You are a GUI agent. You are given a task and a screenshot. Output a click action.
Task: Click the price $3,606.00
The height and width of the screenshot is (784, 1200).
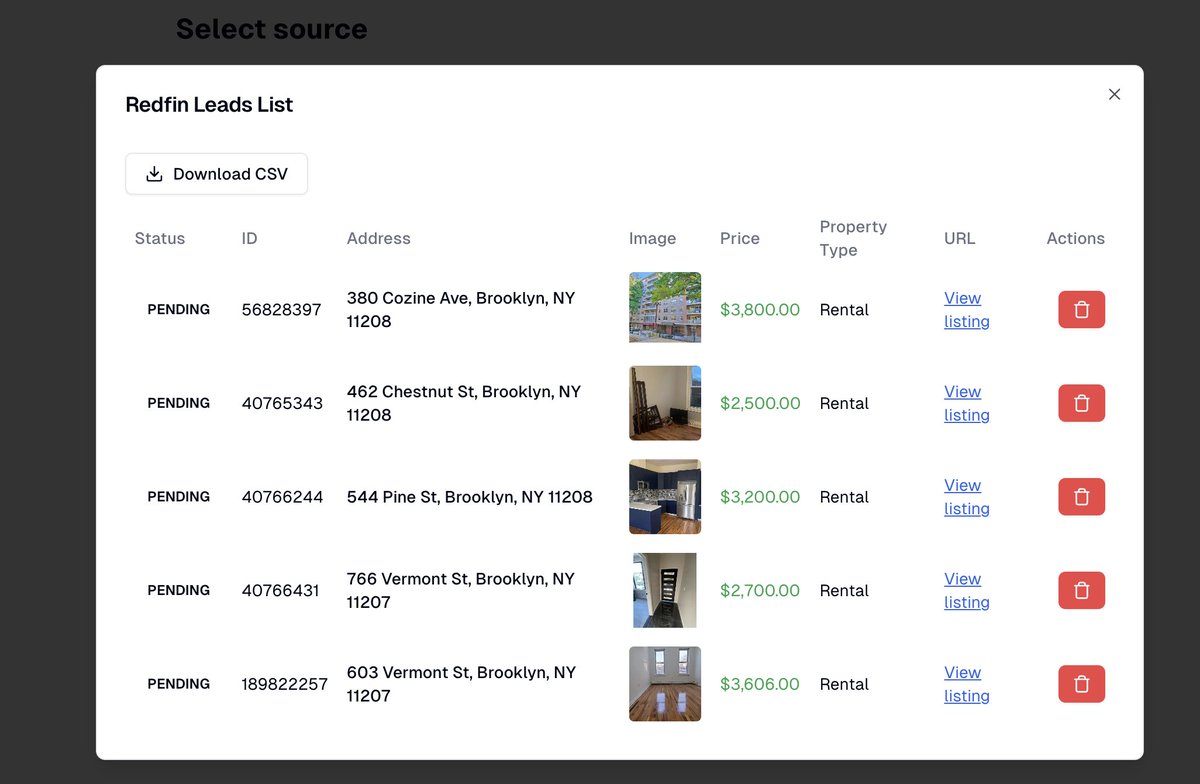pyautogui.click(x=760, y=684)
